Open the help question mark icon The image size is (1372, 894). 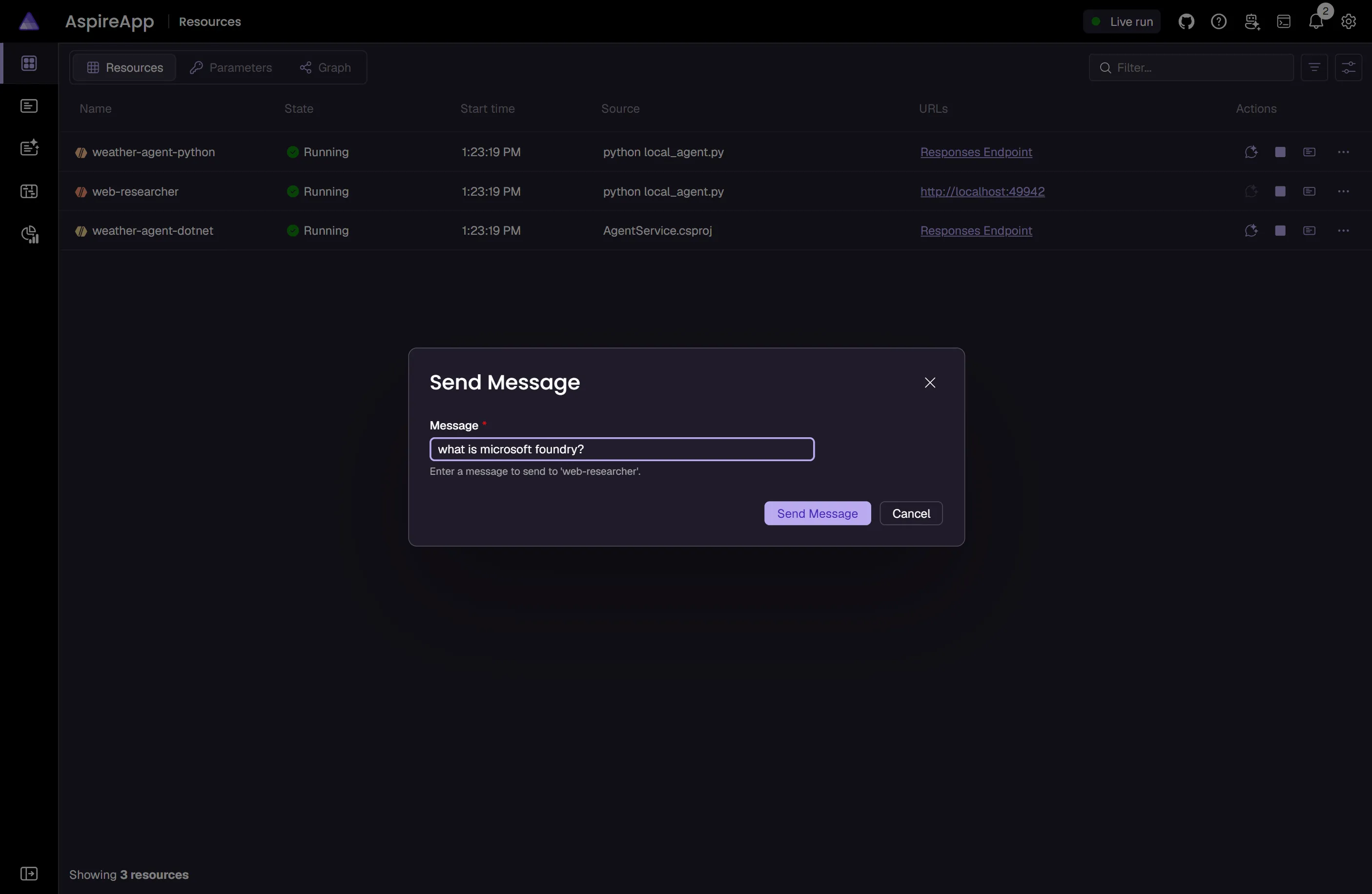[1218, 21]
